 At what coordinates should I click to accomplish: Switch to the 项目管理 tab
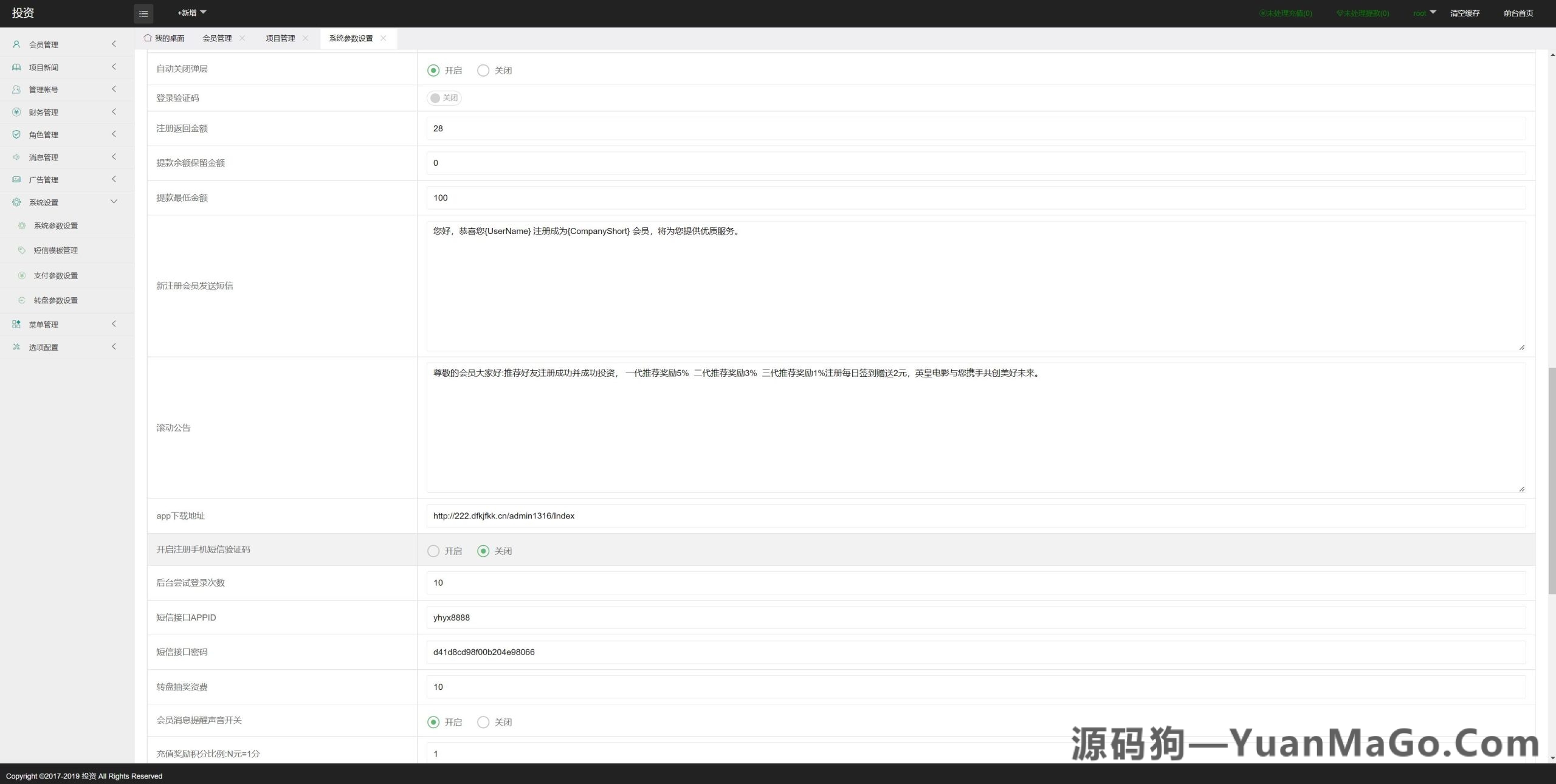pos(280,38)
